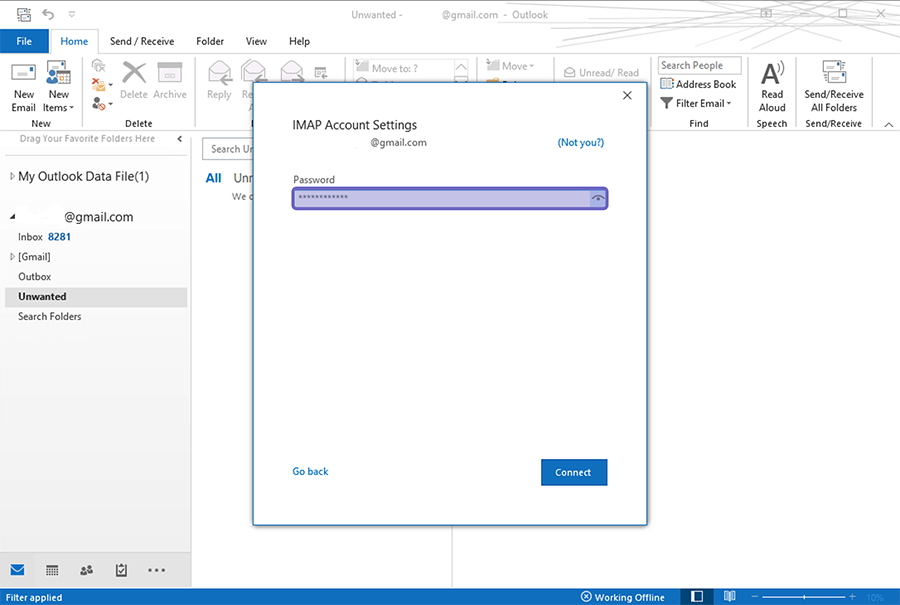Switch to Mail view icon

pos(17,570)
